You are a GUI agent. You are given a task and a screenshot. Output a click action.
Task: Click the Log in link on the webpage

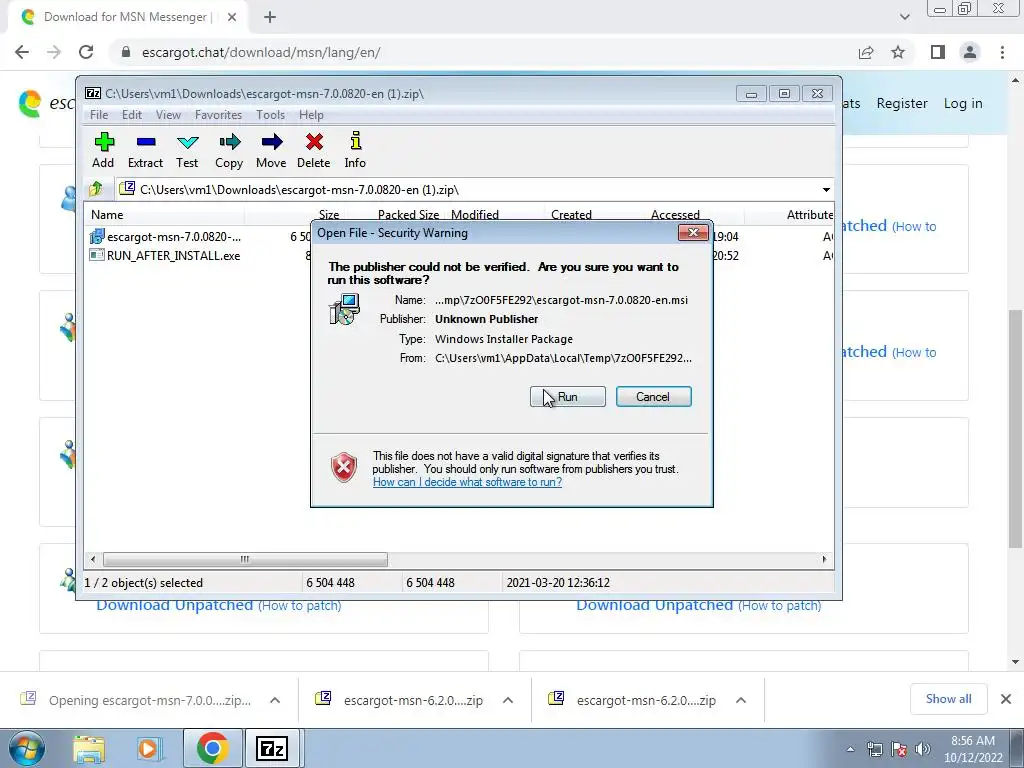963,103
